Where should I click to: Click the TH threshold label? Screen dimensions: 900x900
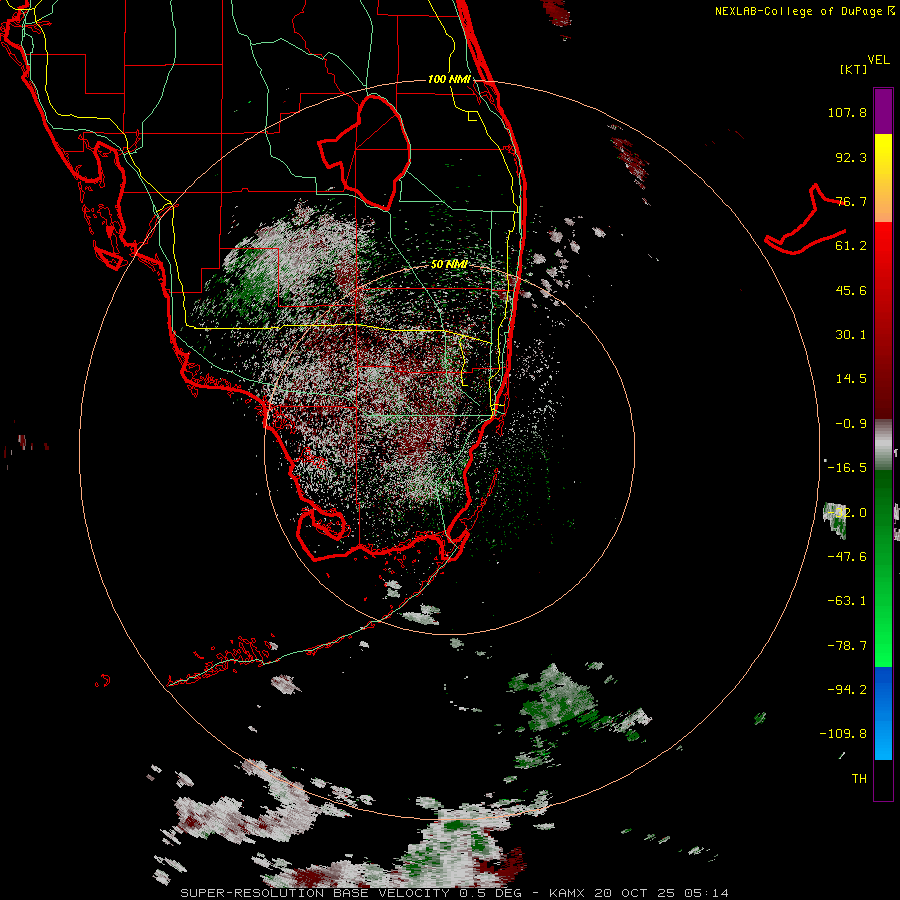pyautogui.click(x=859, y=779)
